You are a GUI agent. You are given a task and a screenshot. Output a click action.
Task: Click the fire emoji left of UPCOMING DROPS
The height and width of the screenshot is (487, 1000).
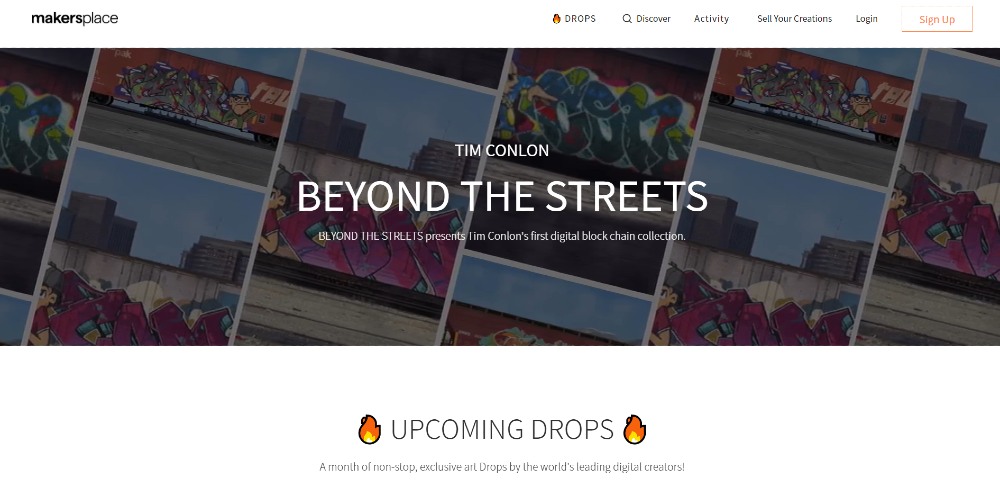pos(369,429)
